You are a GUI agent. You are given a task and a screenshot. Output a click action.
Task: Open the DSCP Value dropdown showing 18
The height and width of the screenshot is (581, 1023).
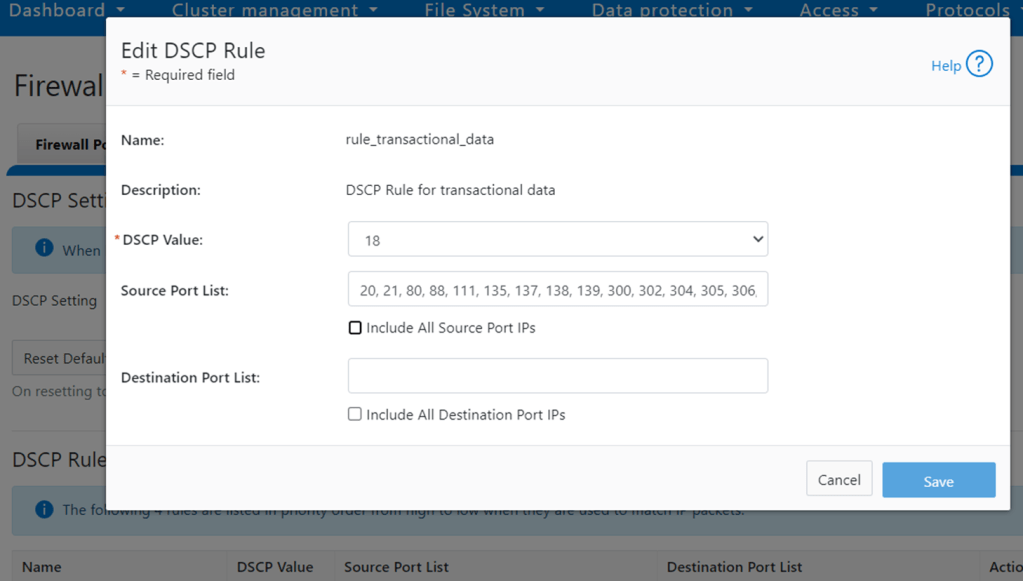coord(557,240)
